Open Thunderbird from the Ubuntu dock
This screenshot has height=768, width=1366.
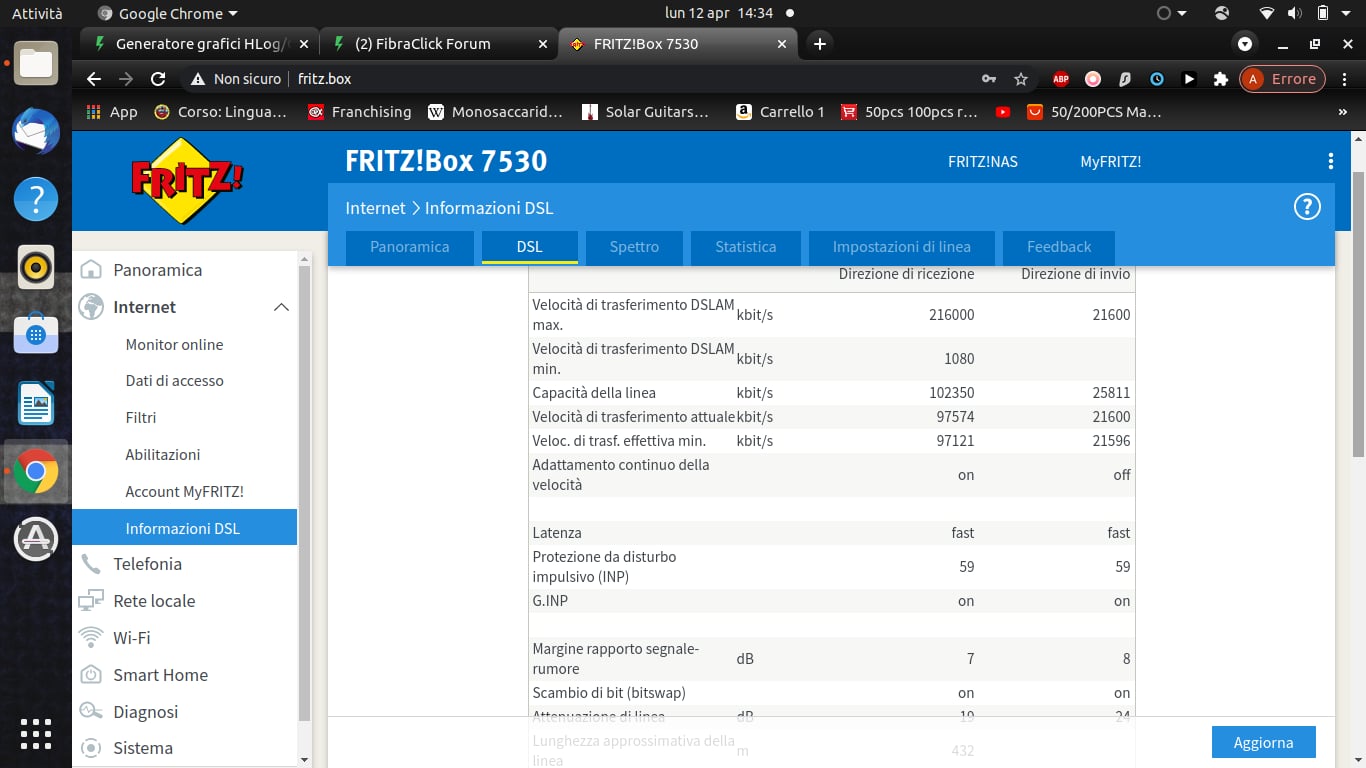click(36, 132)
